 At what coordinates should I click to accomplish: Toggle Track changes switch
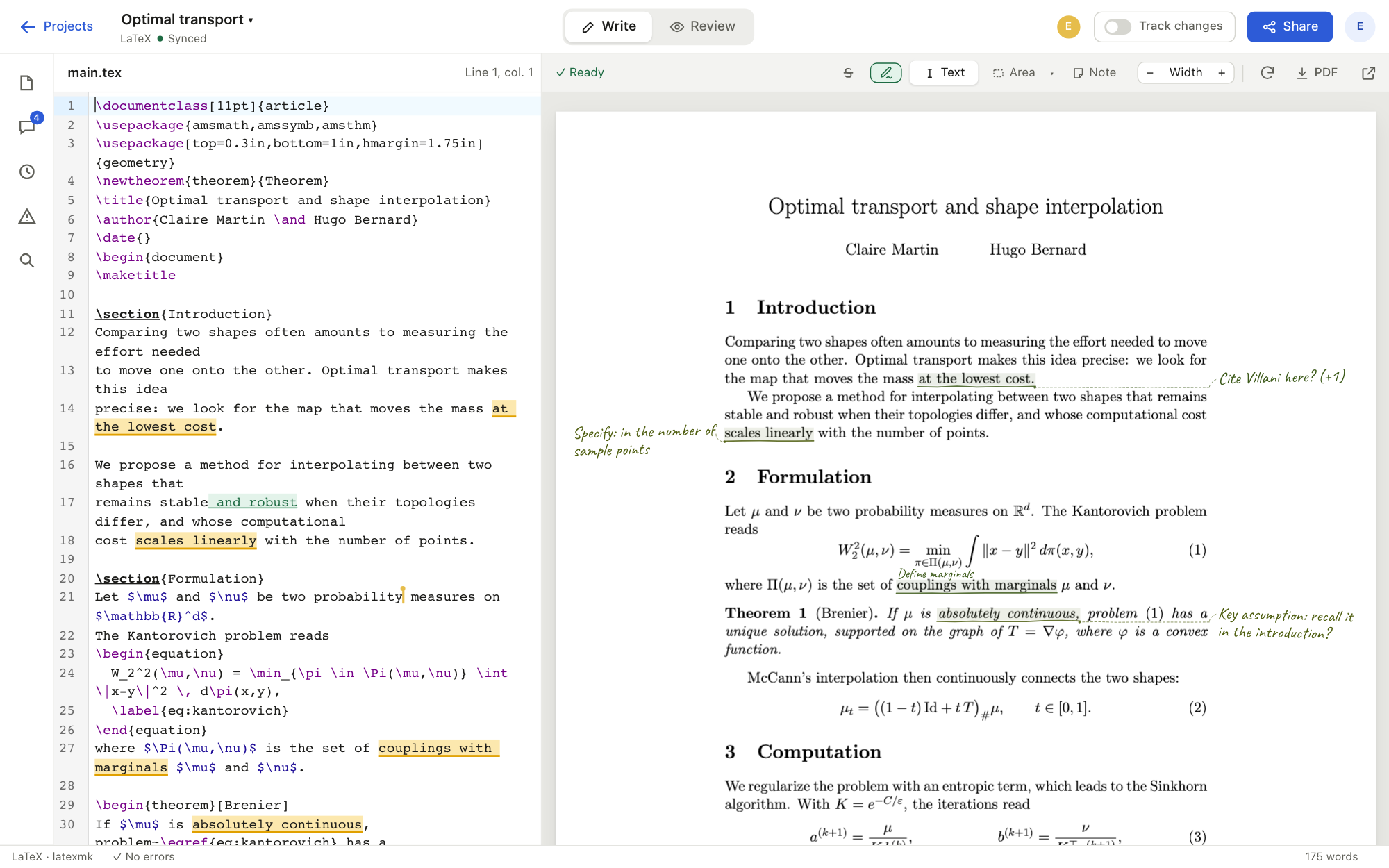(x=1117, y=26)
